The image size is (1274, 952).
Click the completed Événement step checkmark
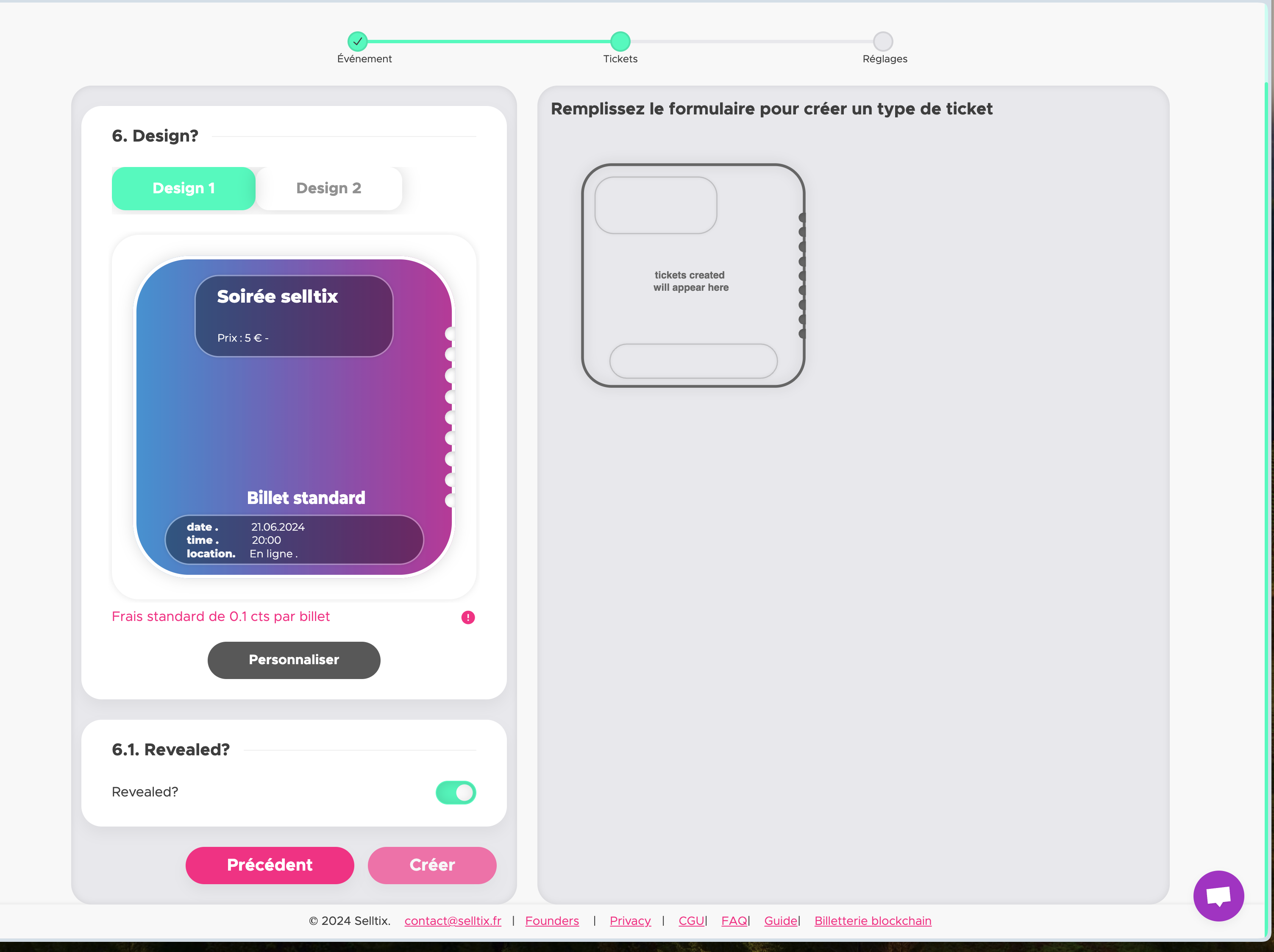click(358, 42)
